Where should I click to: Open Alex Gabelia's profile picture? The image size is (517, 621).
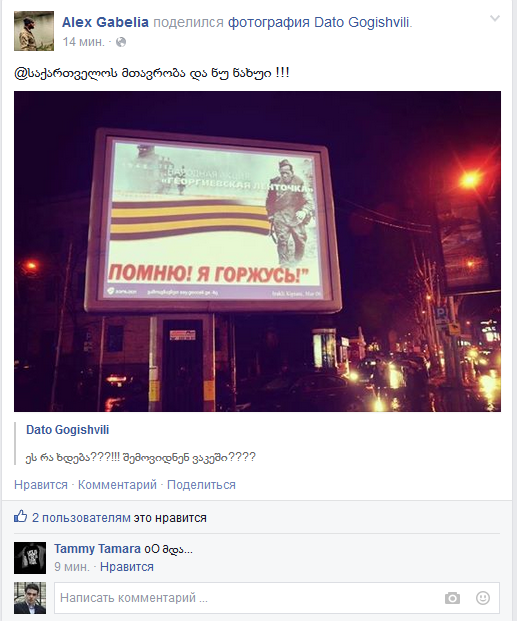coord(34,31)
